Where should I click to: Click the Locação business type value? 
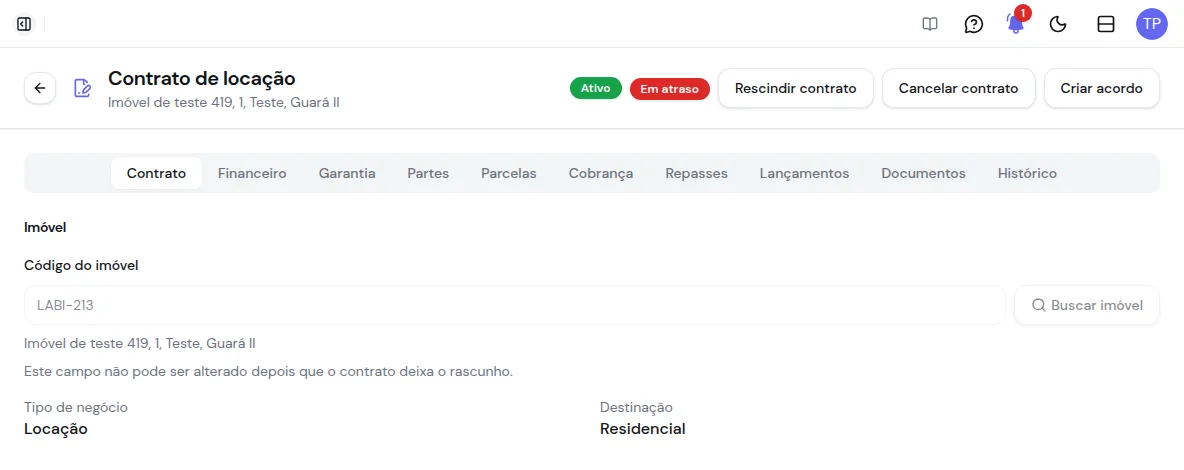coord(56,429)
